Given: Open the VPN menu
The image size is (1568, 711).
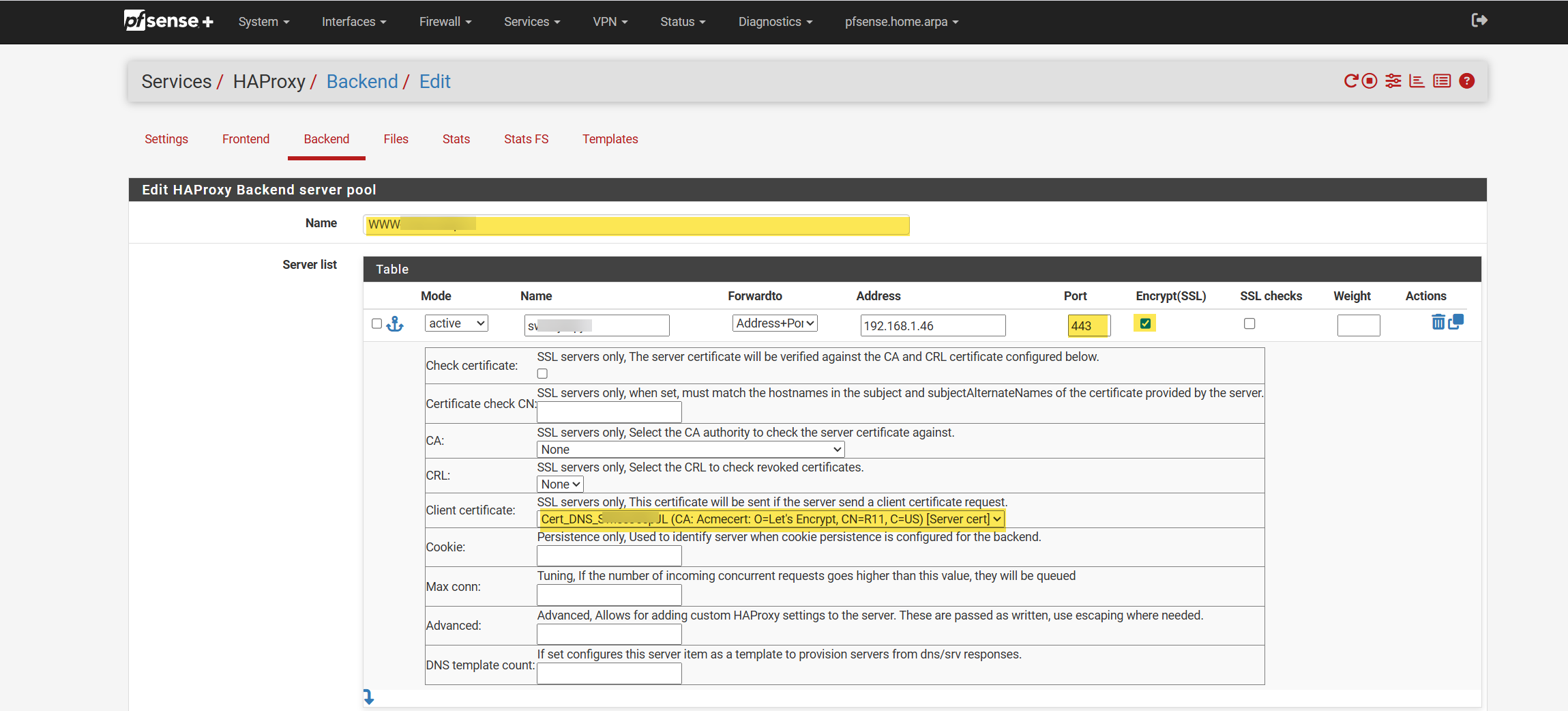Looking at the screenshot, I should coord(610,22).
